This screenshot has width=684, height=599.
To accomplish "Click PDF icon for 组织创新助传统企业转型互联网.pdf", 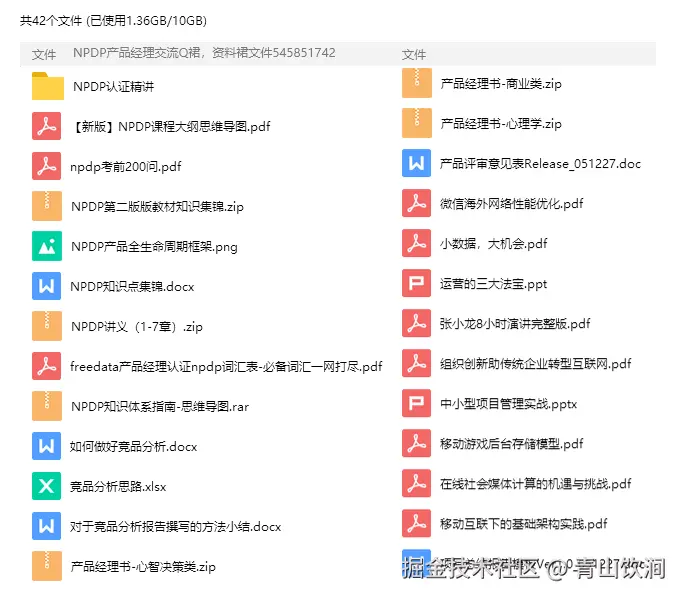I will tap(417, 363).
